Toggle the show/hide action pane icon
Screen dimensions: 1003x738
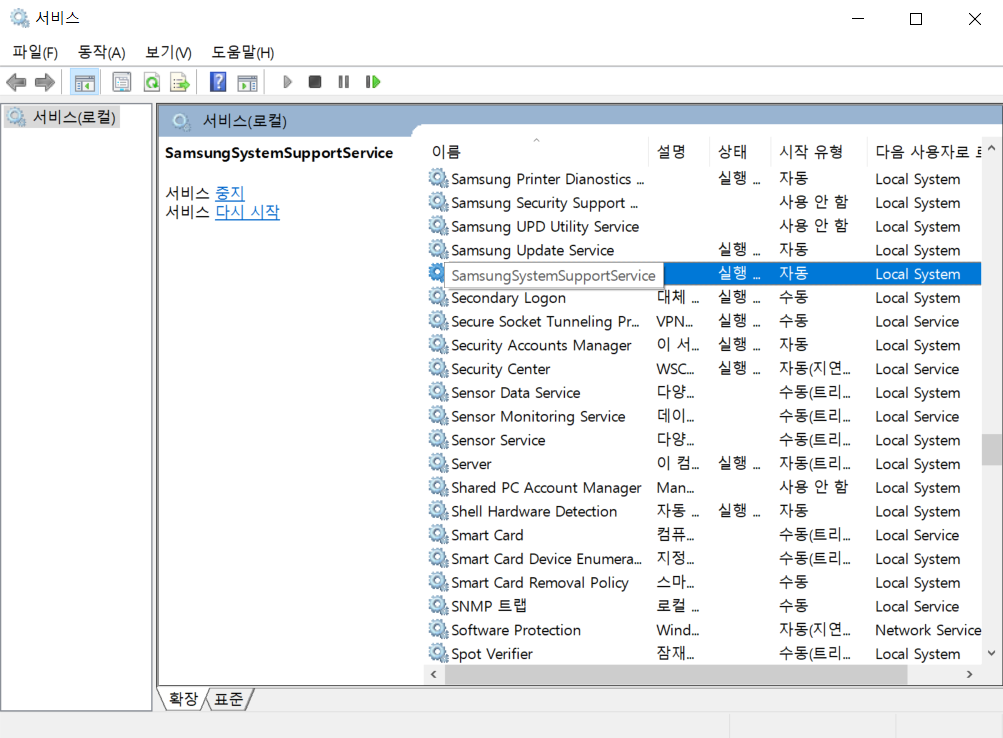pyautogui.click(x=247, y=82)
